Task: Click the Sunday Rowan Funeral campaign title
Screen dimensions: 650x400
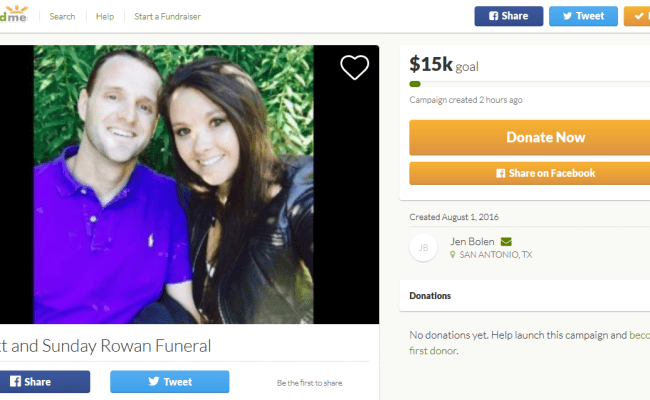Action: click(105, 346)
